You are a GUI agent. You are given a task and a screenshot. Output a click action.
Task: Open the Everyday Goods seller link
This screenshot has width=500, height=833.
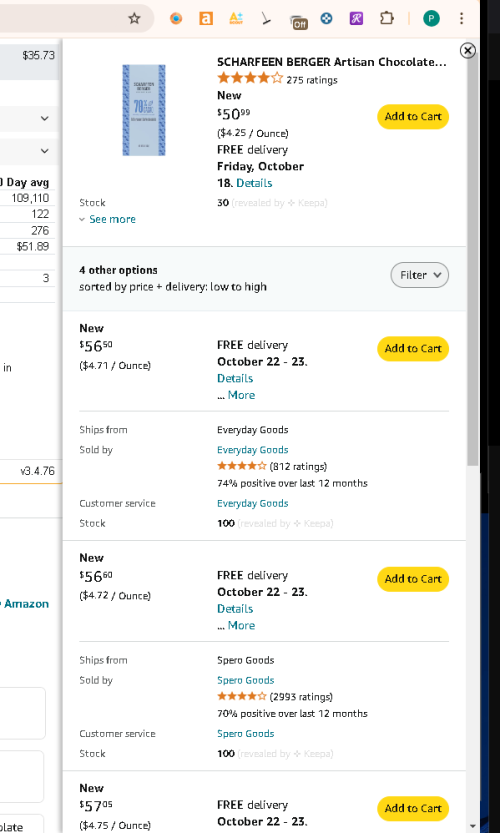(252, 450)
